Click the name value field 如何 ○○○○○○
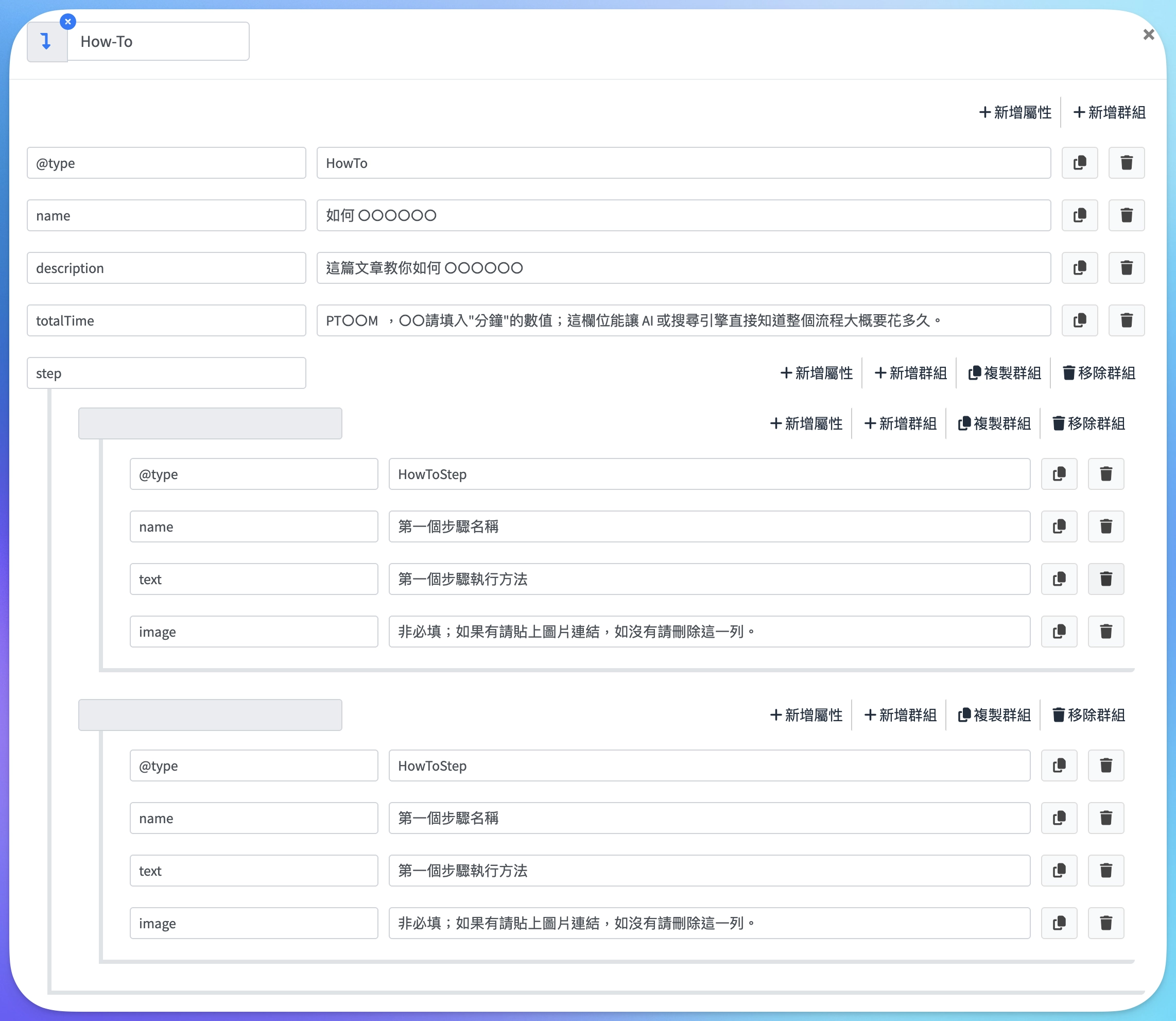The image size is (1176, 1021). coord(683,215)
